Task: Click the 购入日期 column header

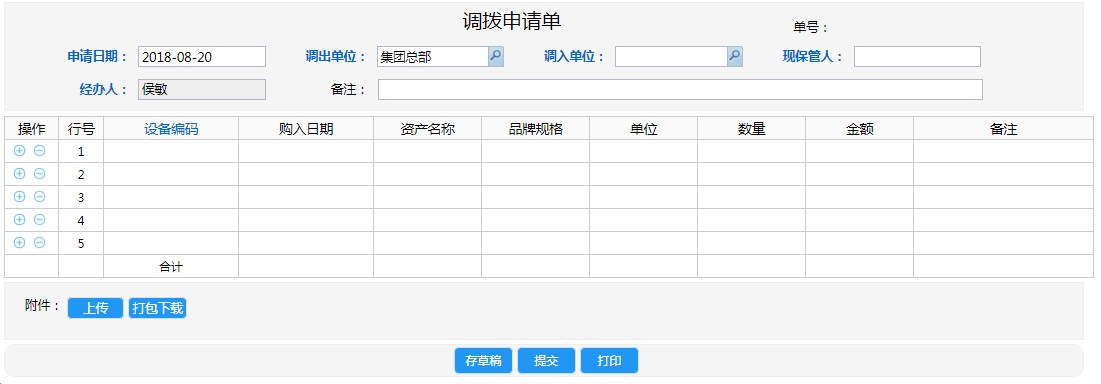Action: pyautogui.click(x=306, y=129)
